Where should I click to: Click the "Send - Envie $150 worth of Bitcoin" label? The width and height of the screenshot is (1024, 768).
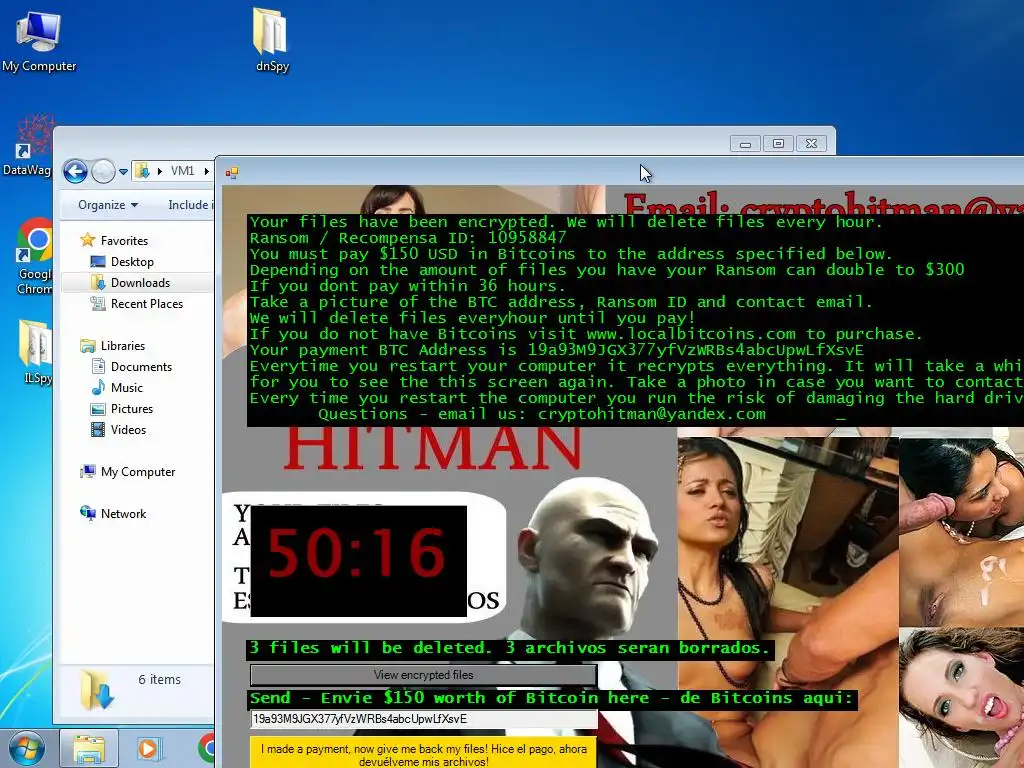coord(552,698)
